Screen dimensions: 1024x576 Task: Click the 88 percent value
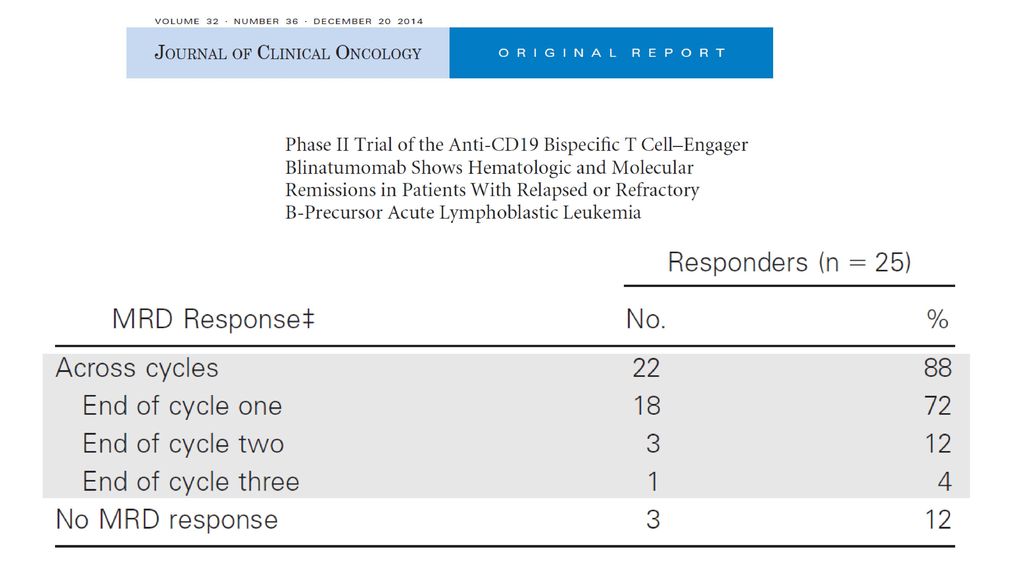tap(937, 368)
